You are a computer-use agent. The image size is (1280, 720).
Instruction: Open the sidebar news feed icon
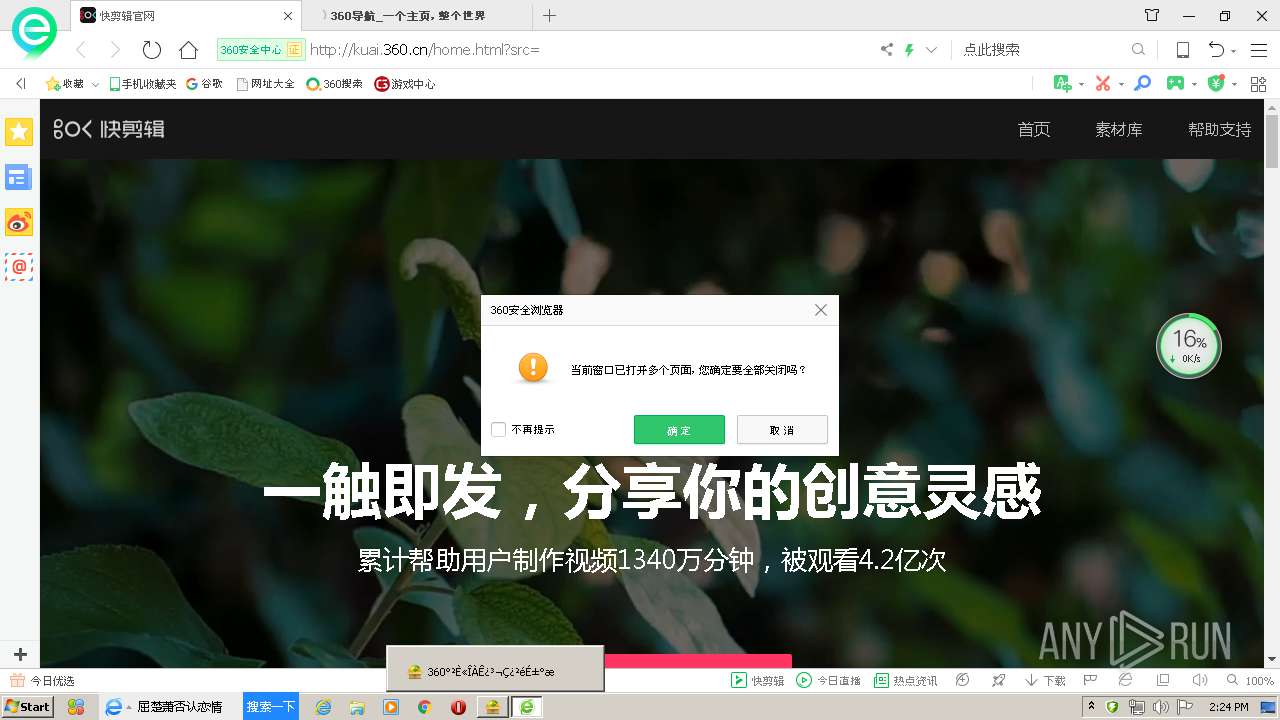coord(19,177)
